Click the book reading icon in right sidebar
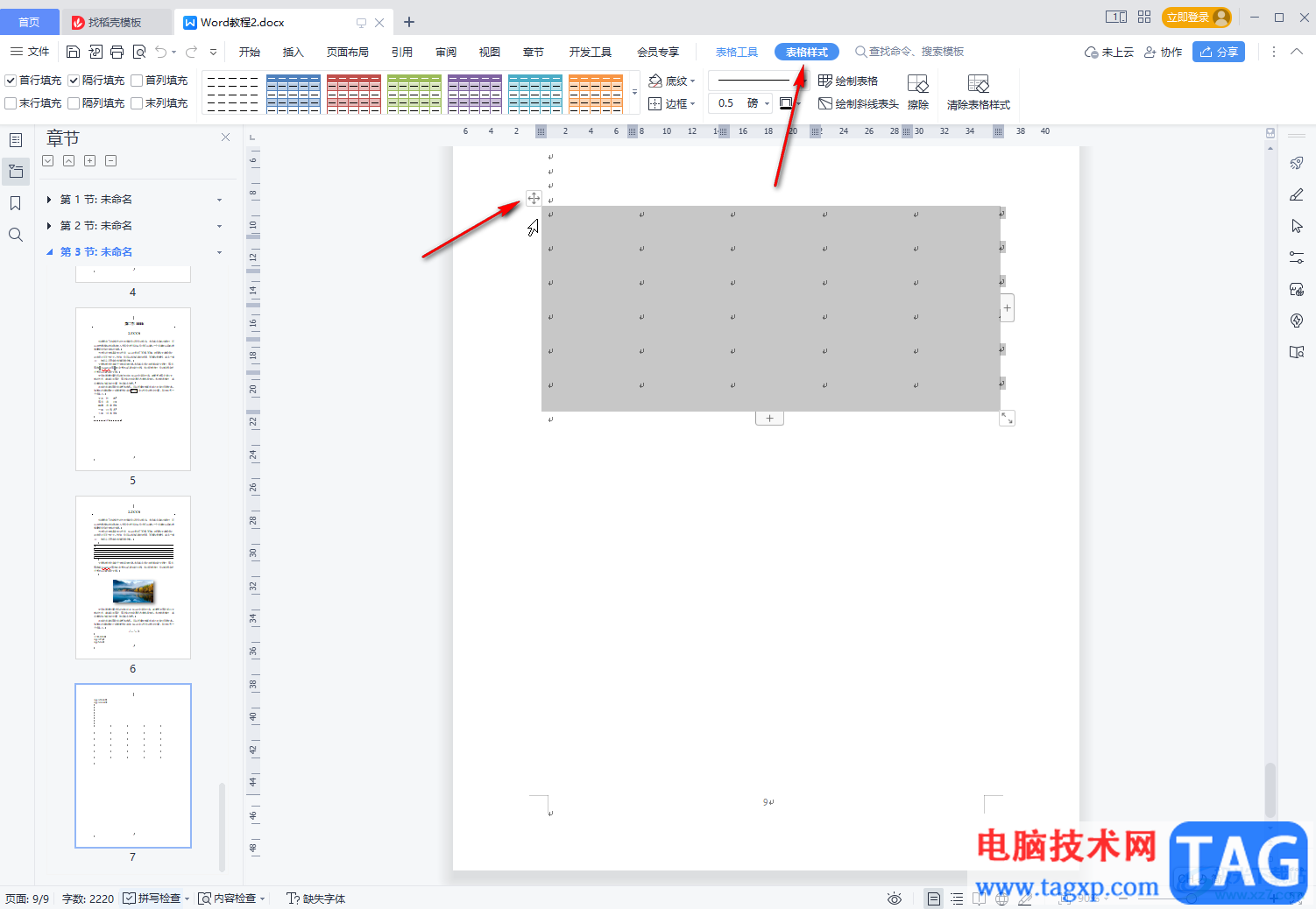The image size is (1316, 909). coord(1297,352)
